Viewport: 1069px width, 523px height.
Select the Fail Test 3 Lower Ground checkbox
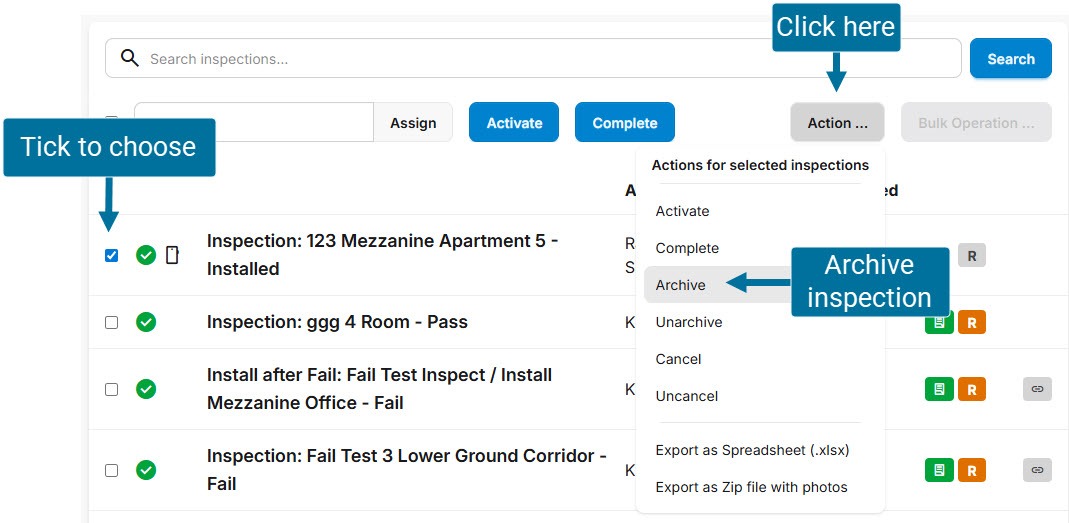pyautogui.click(x=111, y=470)
